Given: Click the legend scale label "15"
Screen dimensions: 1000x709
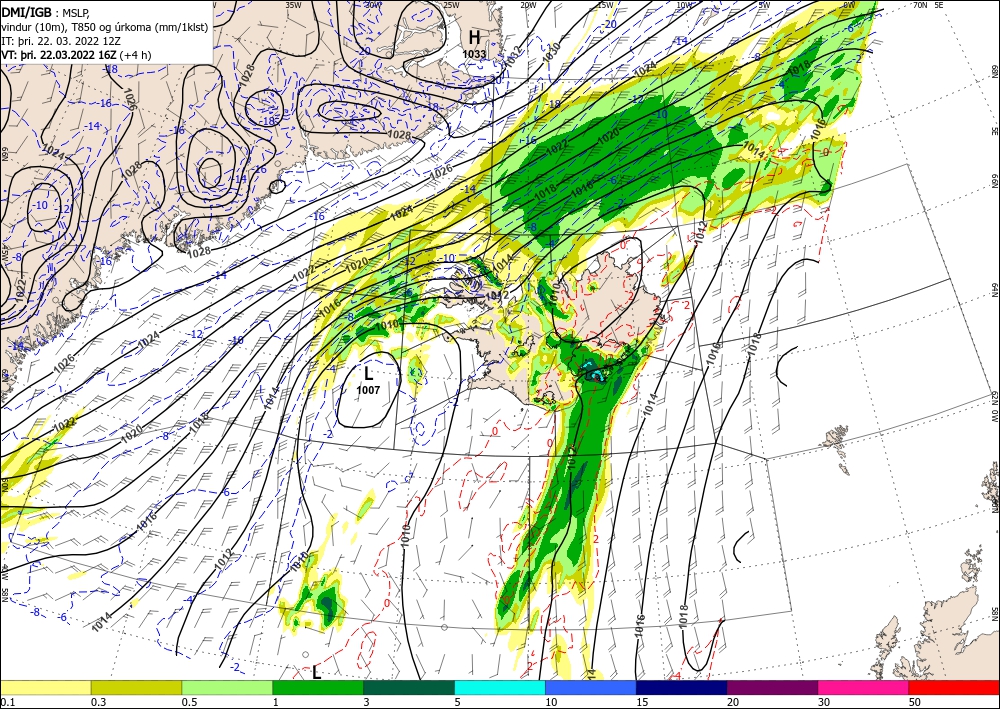Looking at the screenshot, I should point(642,702).
